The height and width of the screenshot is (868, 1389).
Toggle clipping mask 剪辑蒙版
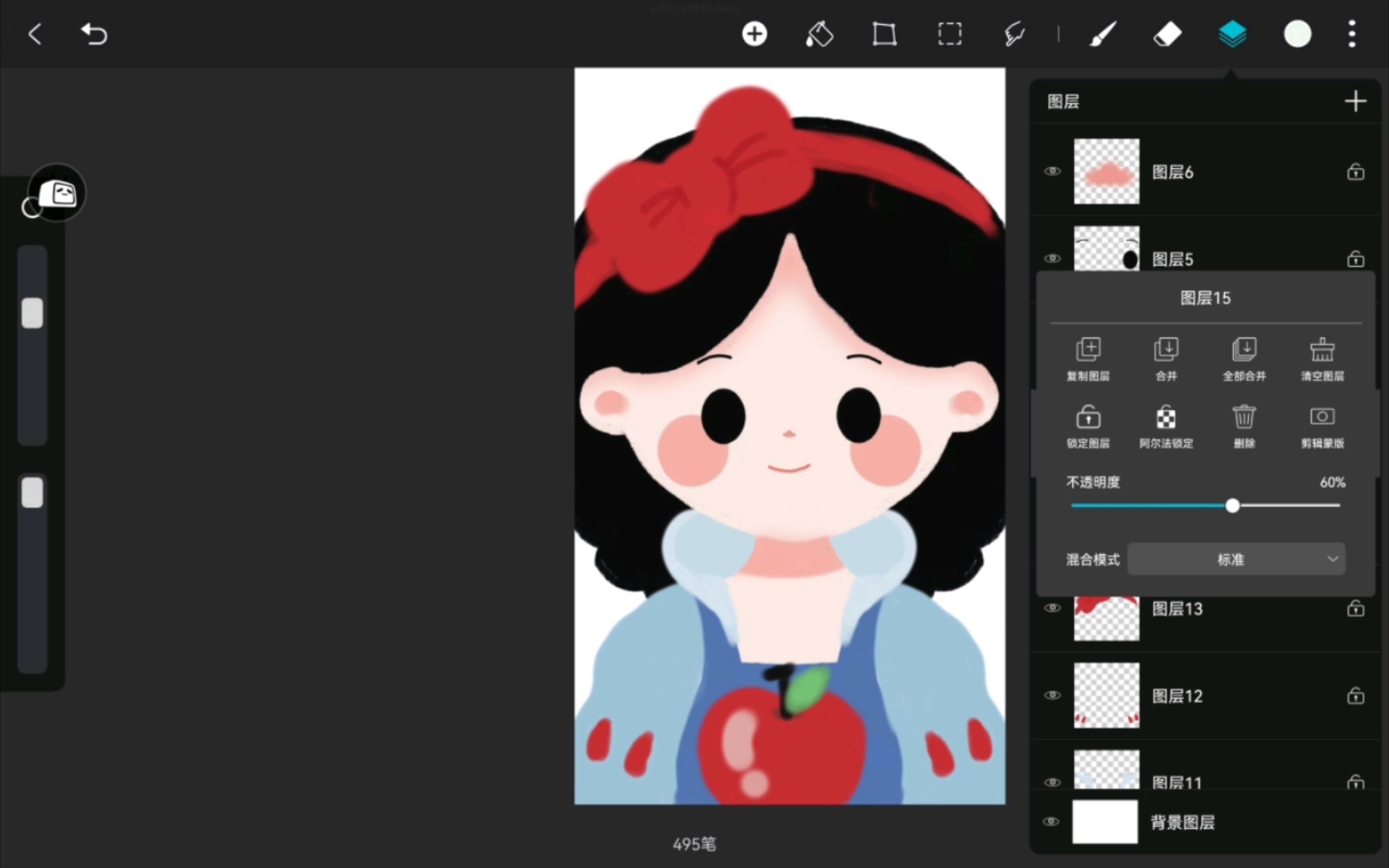pyautogui.click(x=1322, y=427)
